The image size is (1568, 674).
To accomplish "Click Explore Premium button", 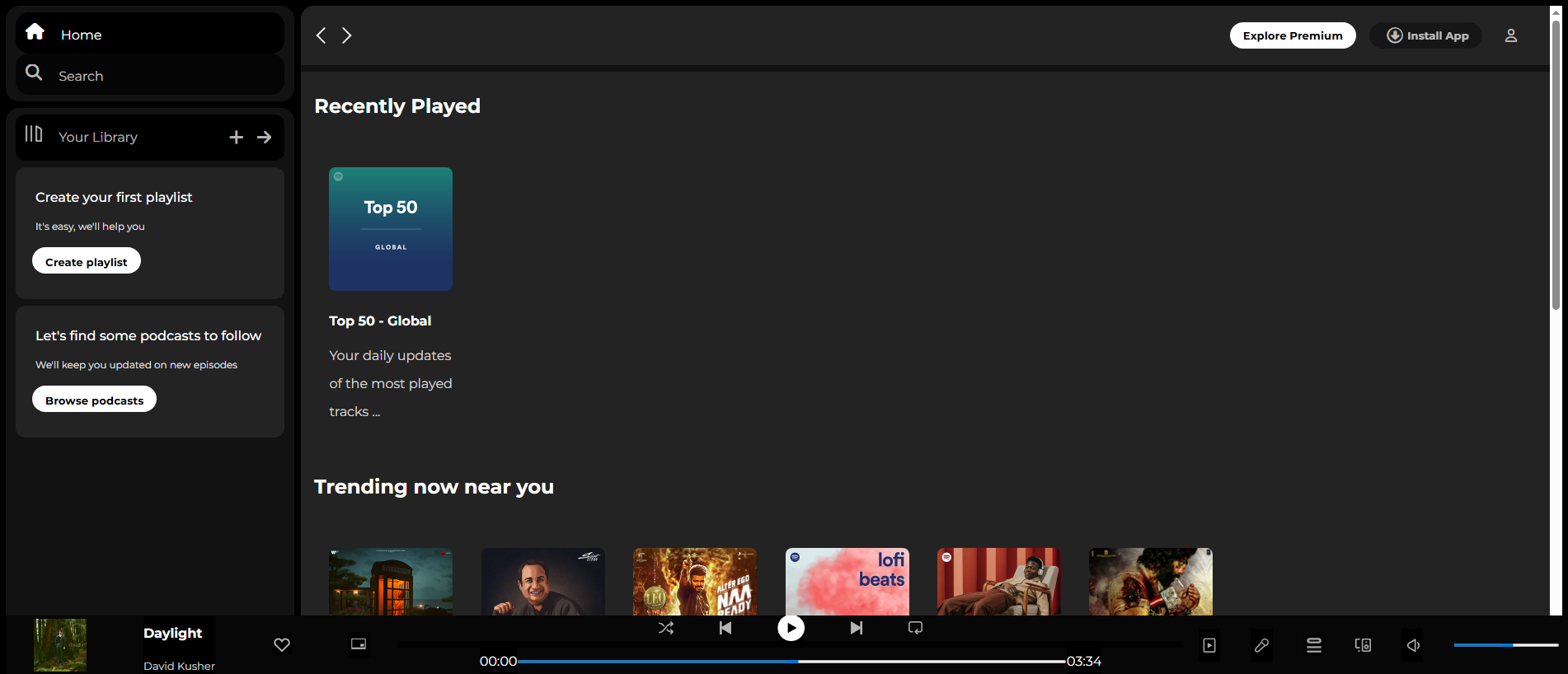I will [x=1293, y=35].
